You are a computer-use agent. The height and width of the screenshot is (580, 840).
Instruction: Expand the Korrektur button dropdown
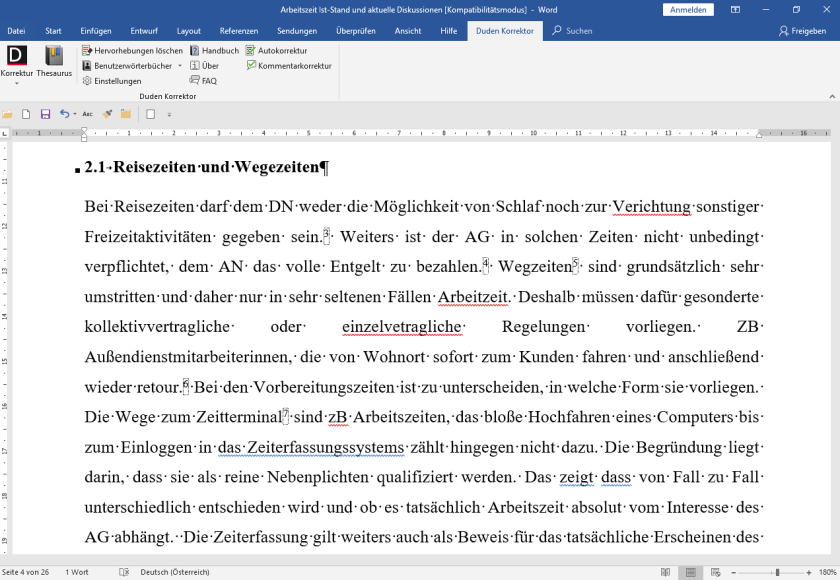coord(16,85)
